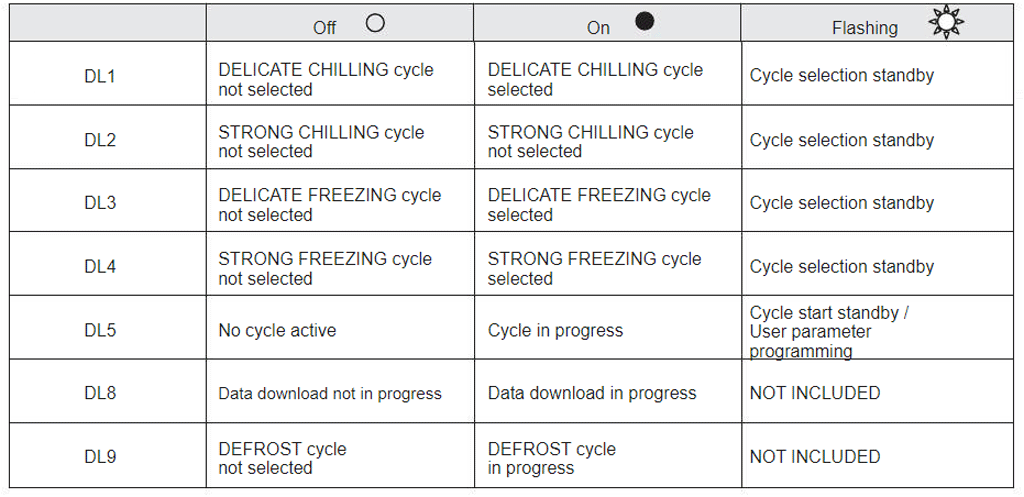Click 'Data download in progress' cell
Screen dimensions: 1024x497
click(592, 393)
